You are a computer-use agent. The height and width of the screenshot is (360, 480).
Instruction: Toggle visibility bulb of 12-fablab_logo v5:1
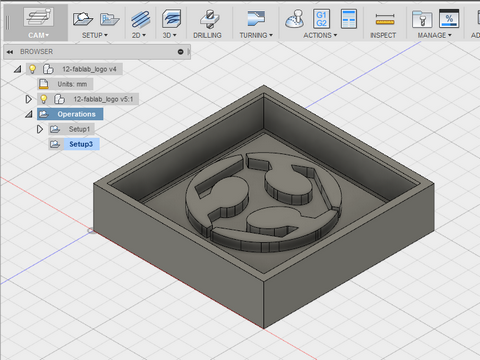click(x=44, y=99)
